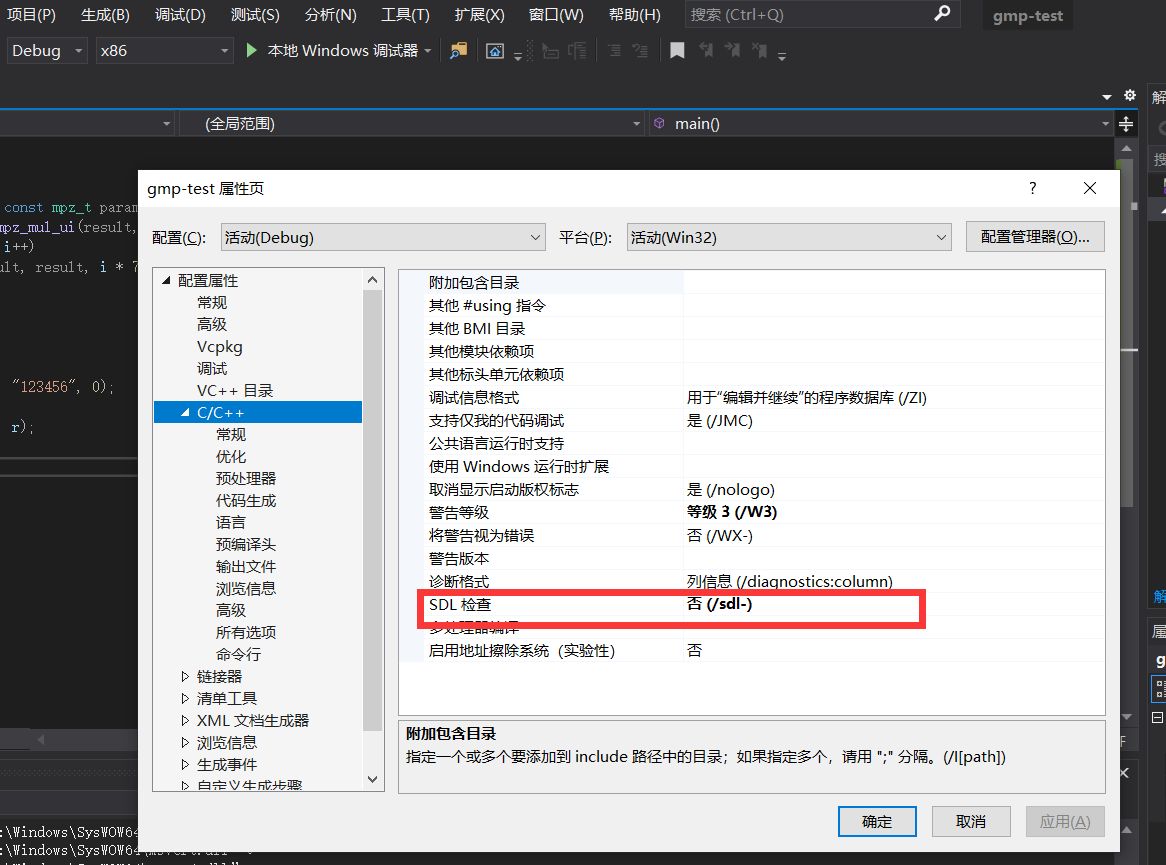Select 常规 under 配置属性
This screenshot has width=1166, height=865.
click(212, 303)
